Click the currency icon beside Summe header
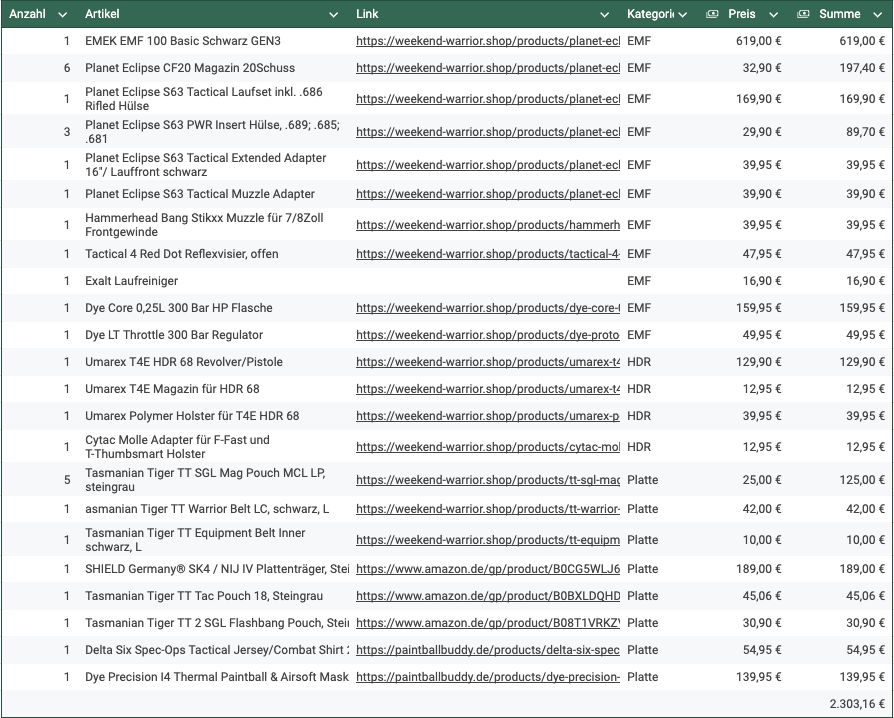894x718 pixels. tap(803, 15)
